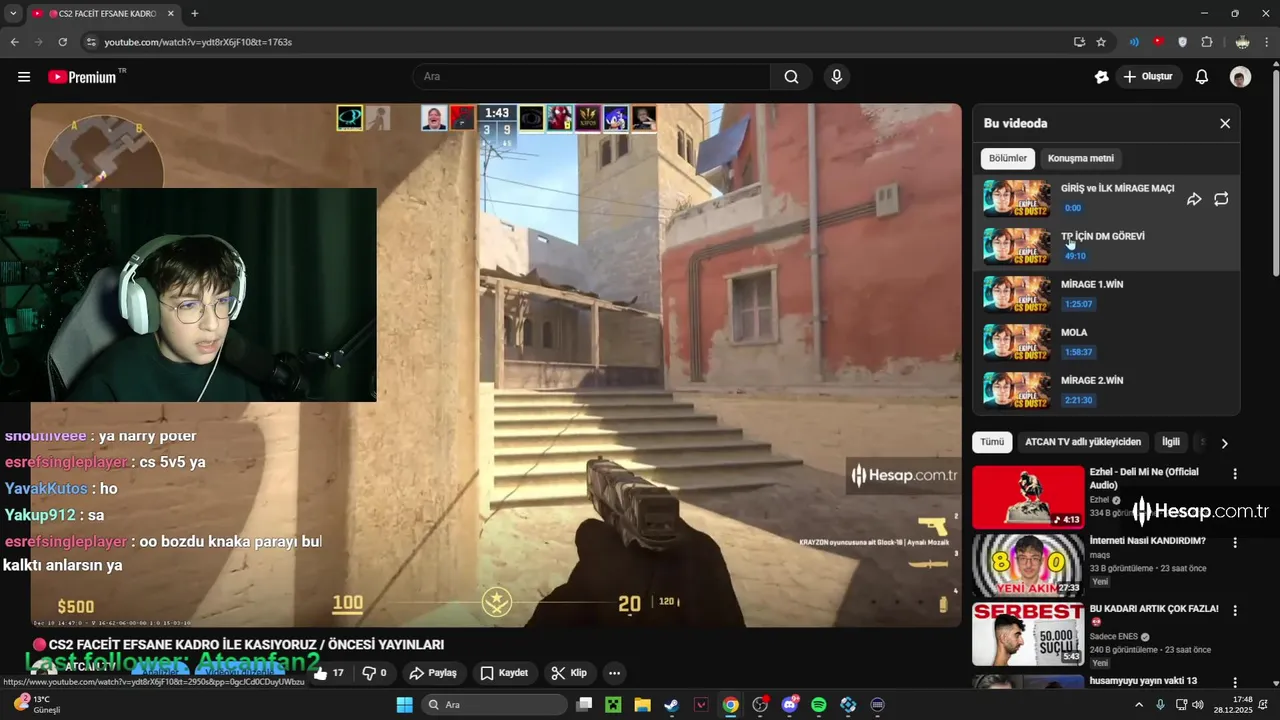Open options for Ezhel video

click(1235, 475)
